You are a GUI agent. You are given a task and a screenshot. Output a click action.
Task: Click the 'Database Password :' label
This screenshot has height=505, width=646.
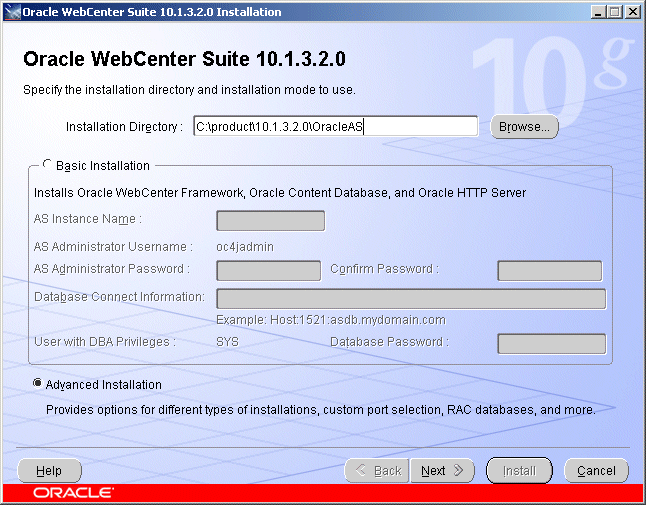point(389,342)
